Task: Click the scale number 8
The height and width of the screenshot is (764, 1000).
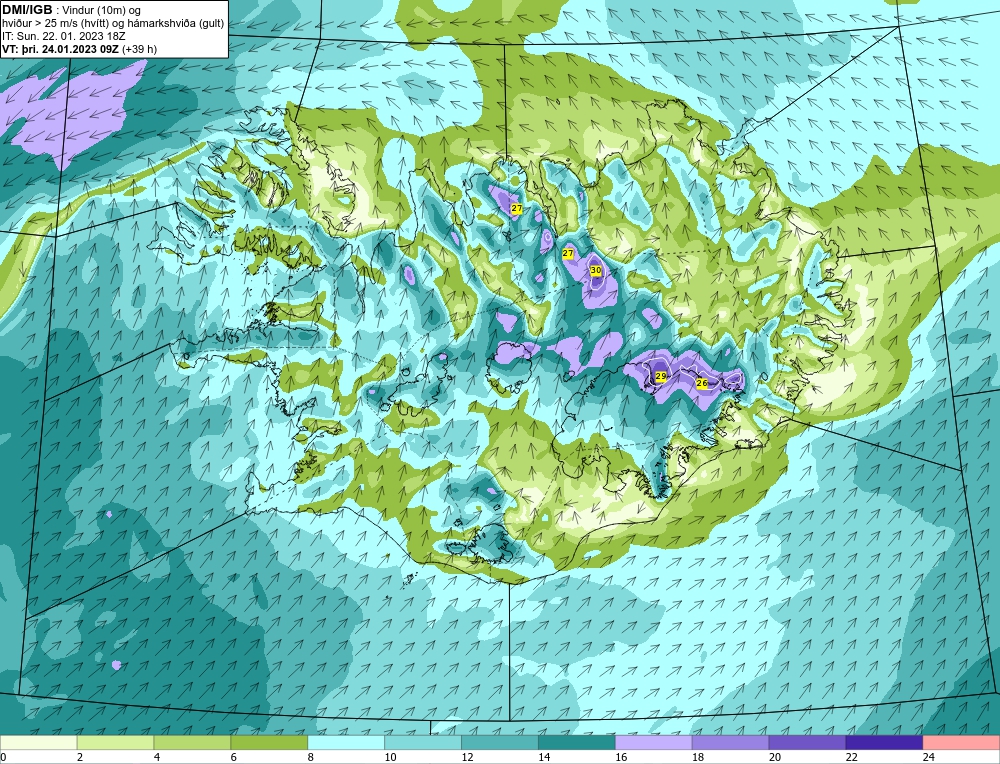Action: pyautogui.click(x=311, y=758)
